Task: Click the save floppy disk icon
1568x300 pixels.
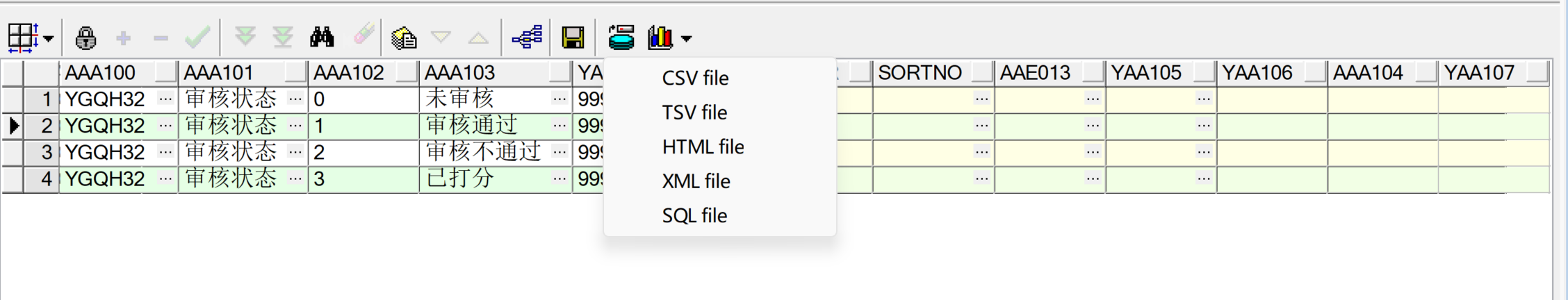Action: [573, 37]
